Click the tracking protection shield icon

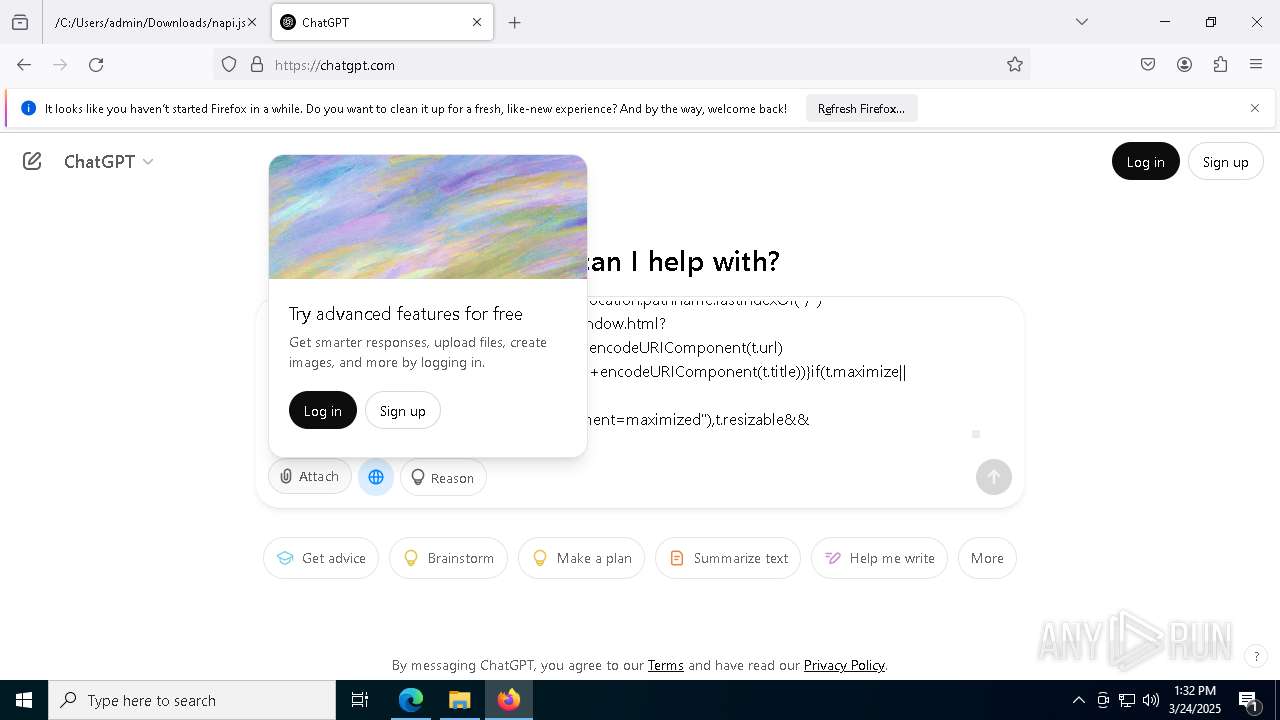(229, 65)
